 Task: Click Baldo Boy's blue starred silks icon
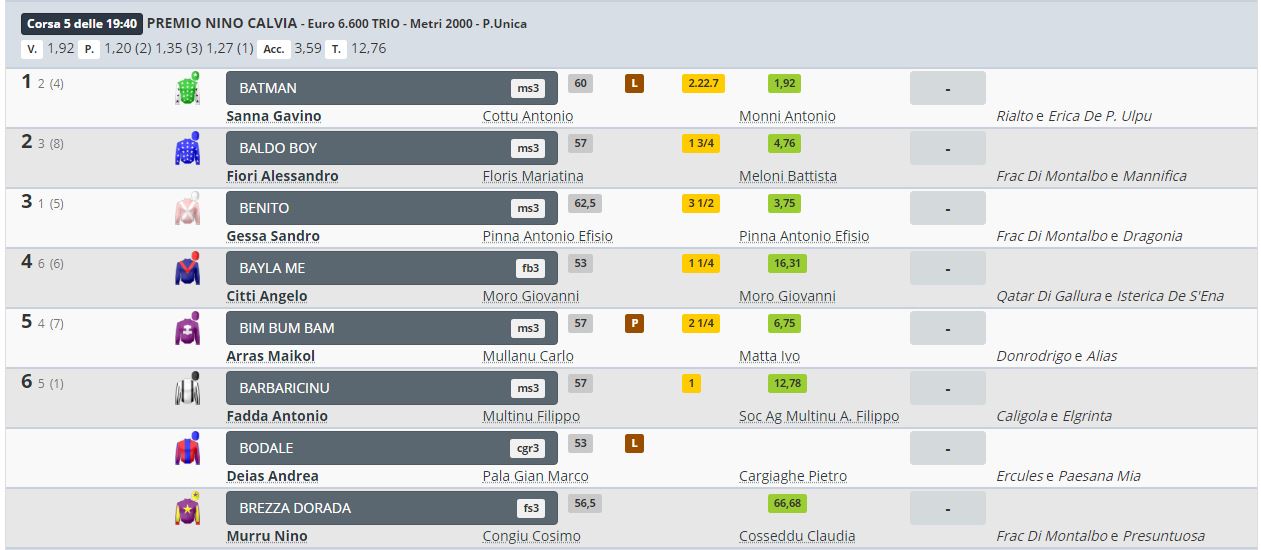tap(187, 149)
